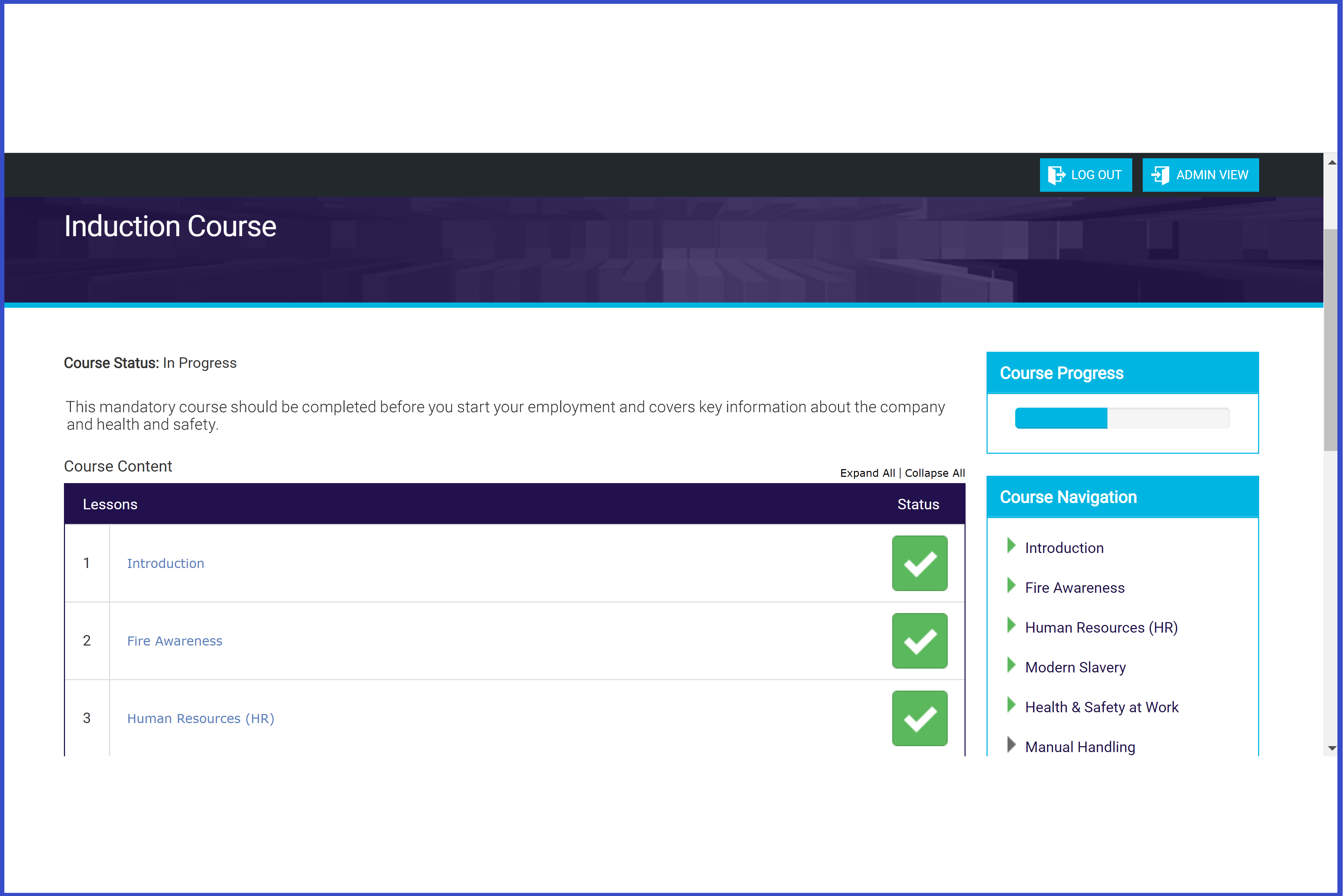Screen dimensions: 1343x896
Task: Open the Introduction lesson link
Action: [165, 563]
